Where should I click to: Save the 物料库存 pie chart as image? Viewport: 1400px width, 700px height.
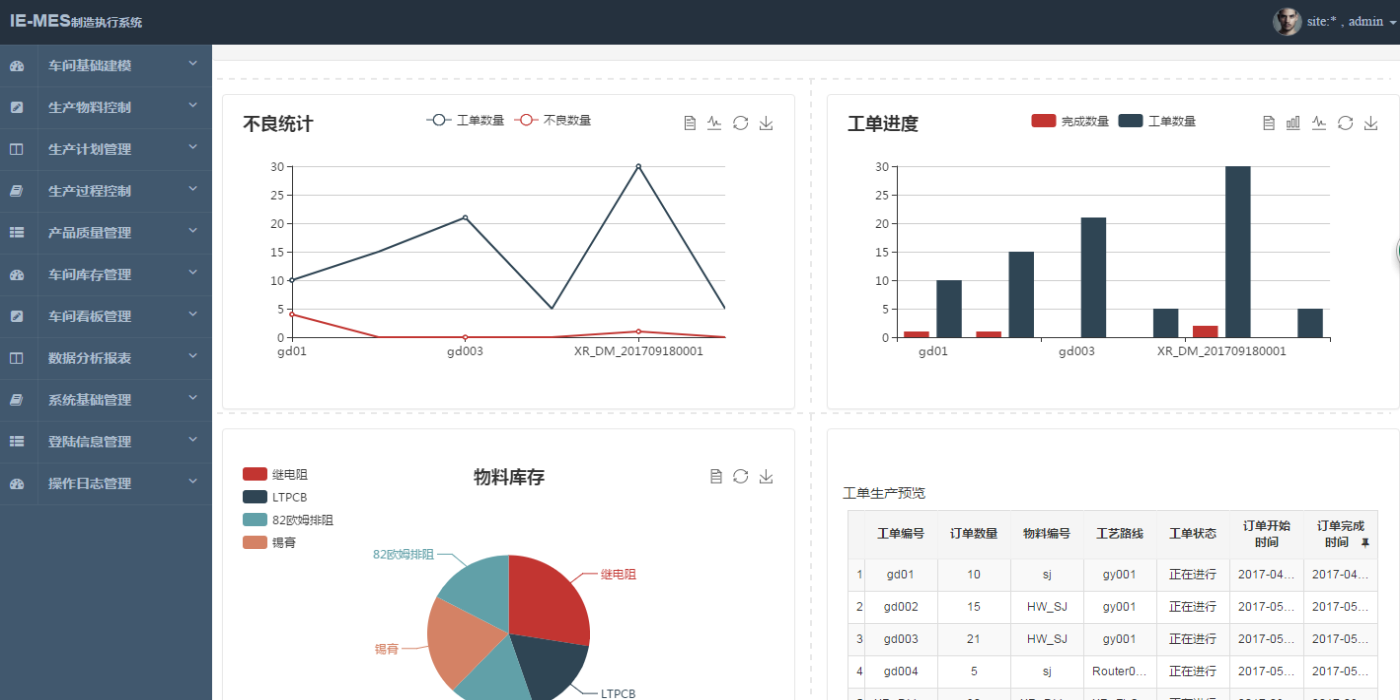click(x=766, y=476)
